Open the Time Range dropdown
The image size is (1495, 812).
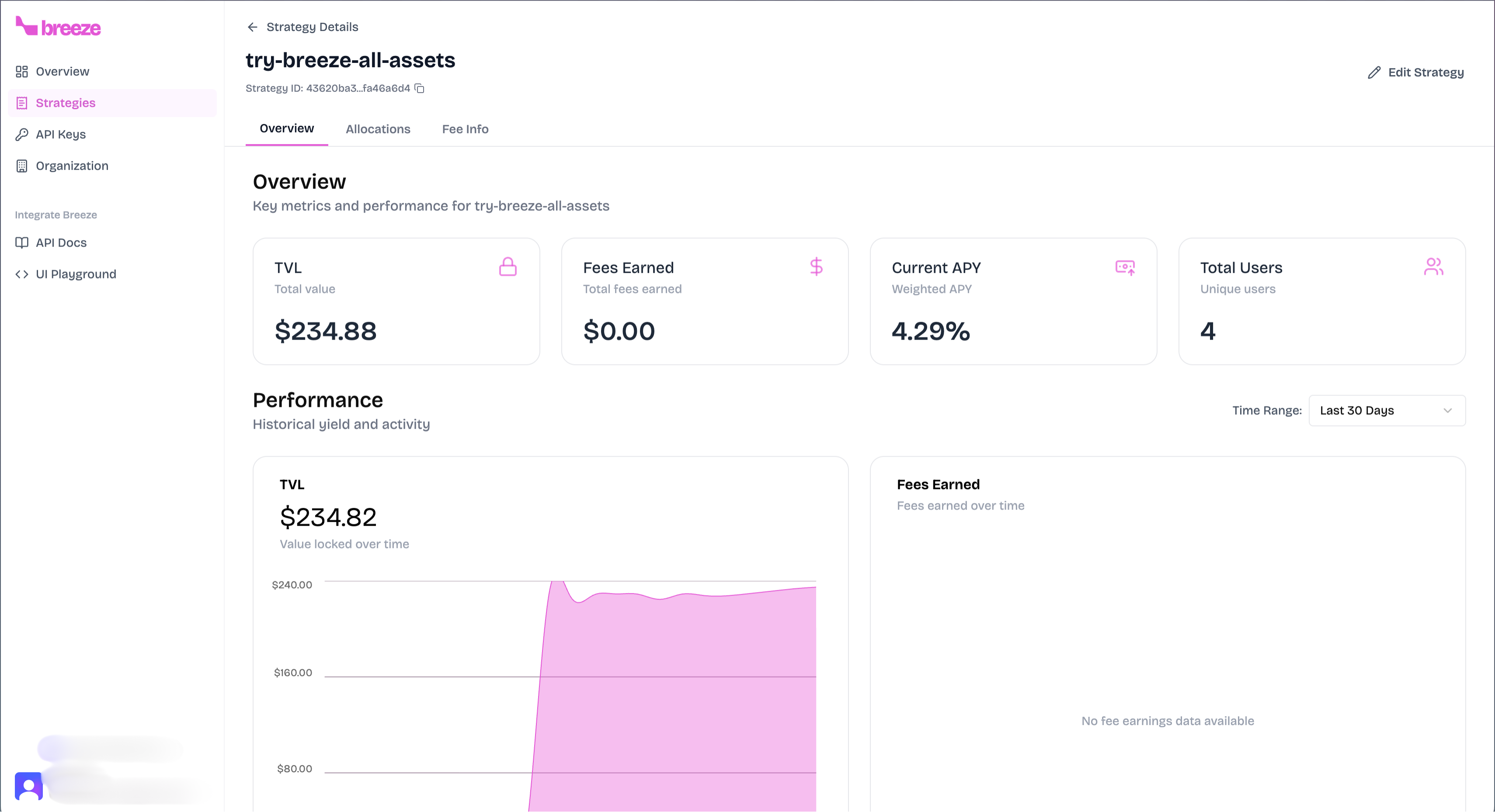[1387, 410]
